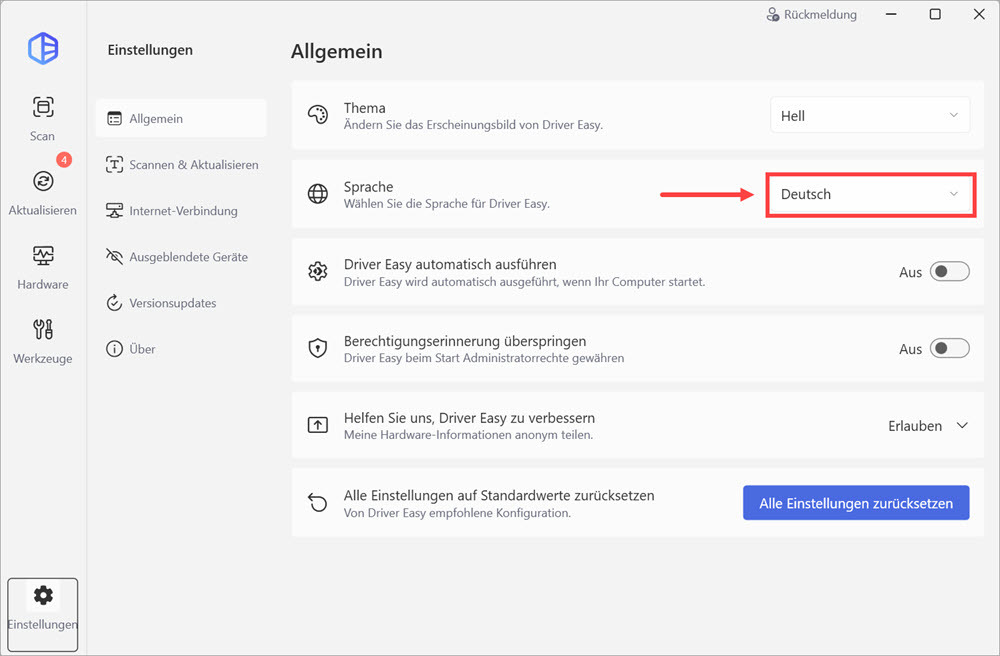Open Scannen & Aktualisieren settings
1000x656 pixels.
(181, 164)
